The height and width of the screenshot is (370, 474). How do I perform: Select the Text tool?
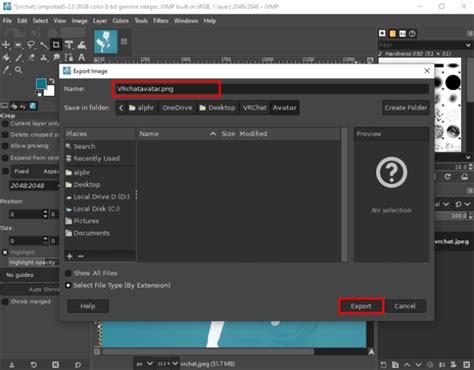click(81, 57)
